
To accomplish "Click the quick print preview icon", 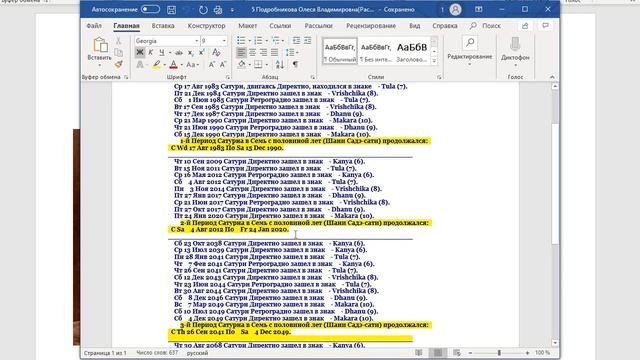I will (218, 9).
